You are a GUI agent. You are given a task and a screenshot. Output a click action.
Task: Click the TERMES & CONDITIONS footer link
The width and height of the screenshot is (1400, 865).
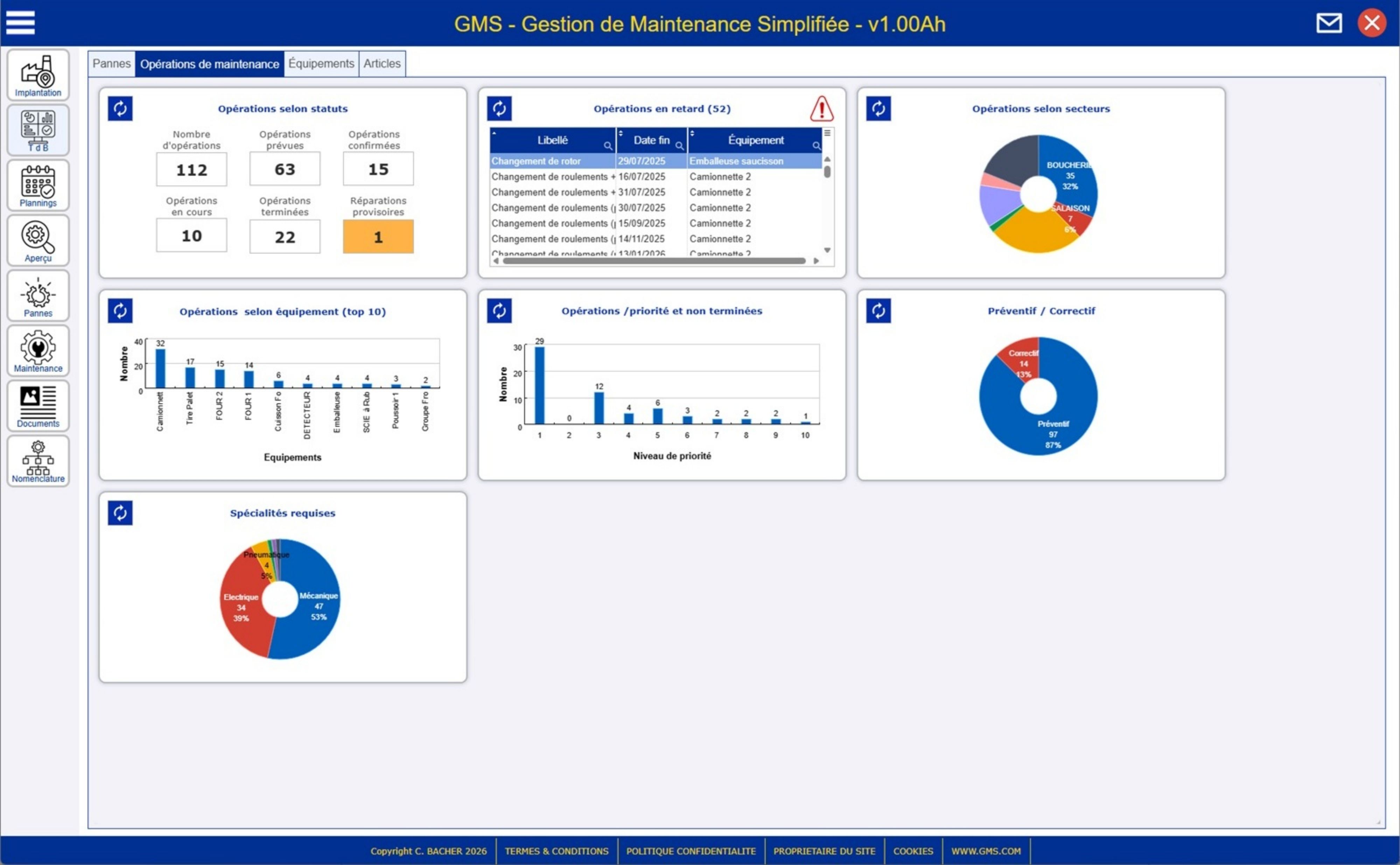(x=556, y=851)
